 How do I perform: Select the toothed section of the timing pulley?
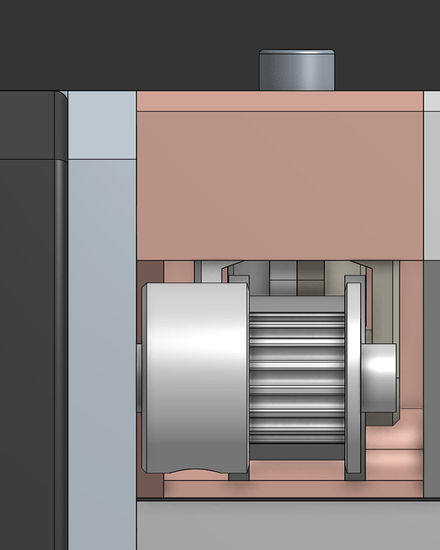click(297, 378)
